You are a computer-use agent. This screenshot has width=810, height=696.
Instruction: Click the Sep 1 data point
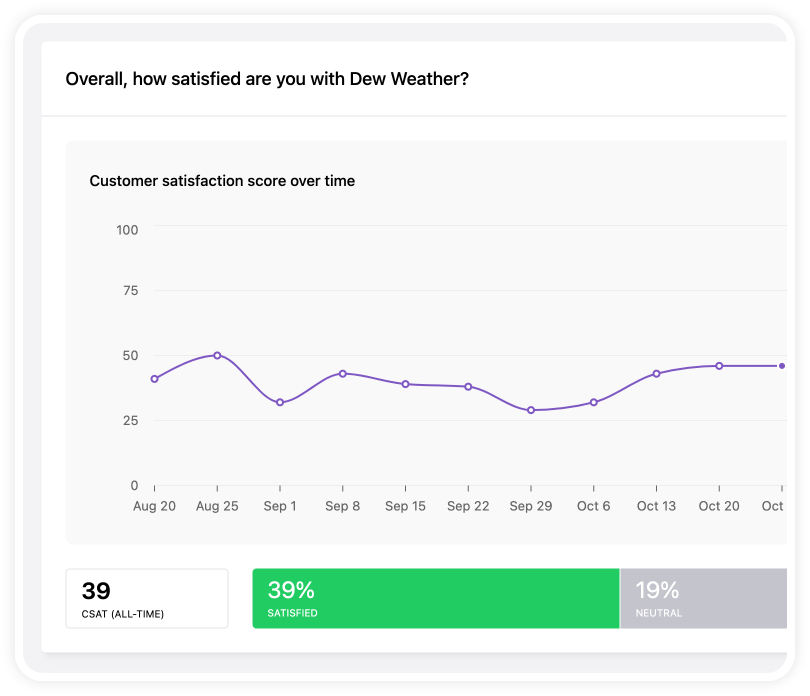[280, 403]
